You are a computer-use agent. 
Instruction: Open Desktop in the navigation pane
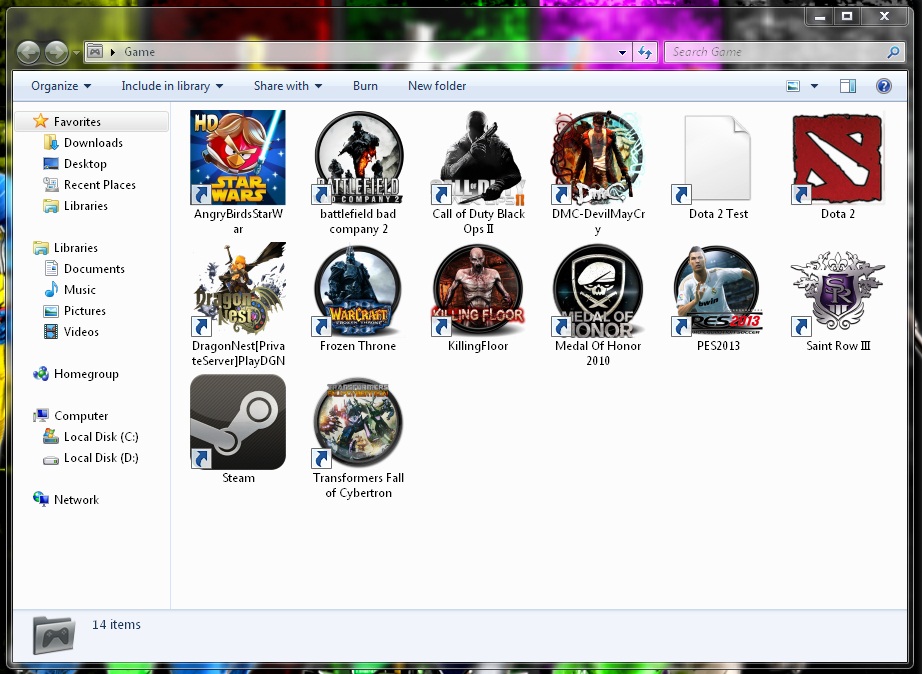pos(85,164)
